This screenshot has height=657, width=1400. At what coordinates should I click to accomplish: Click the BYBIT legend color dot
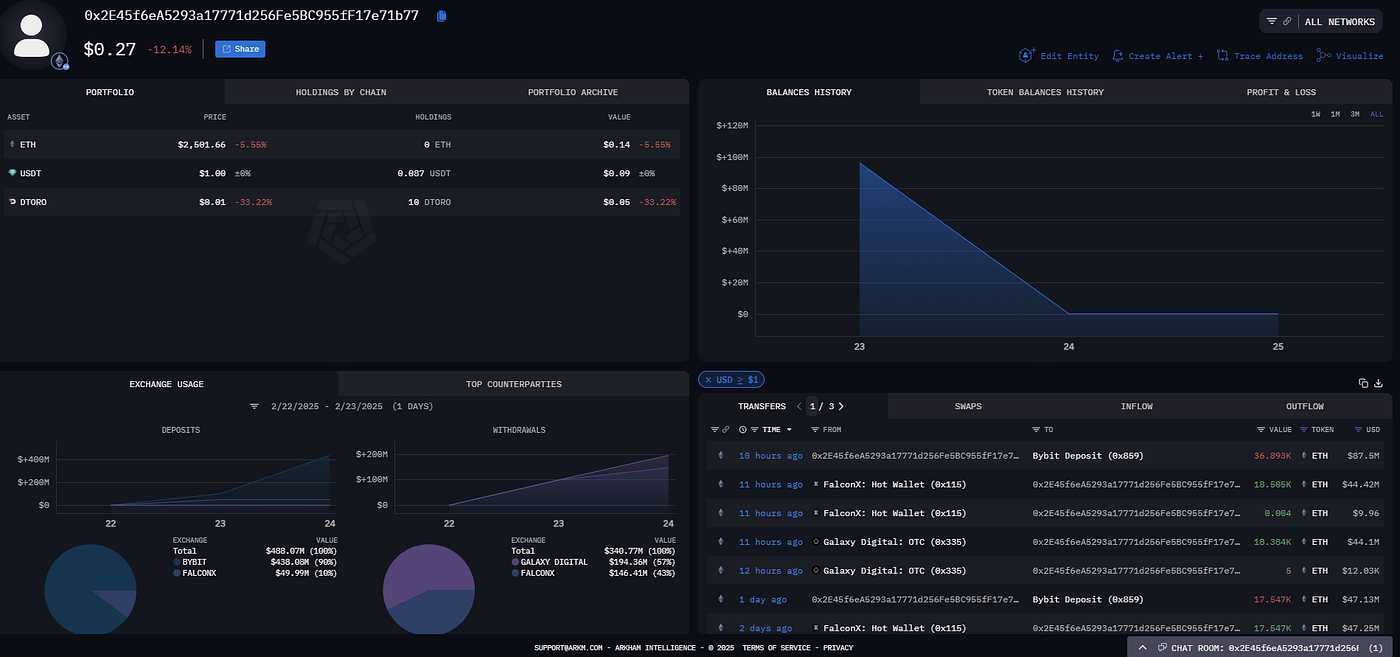[x=177, y=562]
